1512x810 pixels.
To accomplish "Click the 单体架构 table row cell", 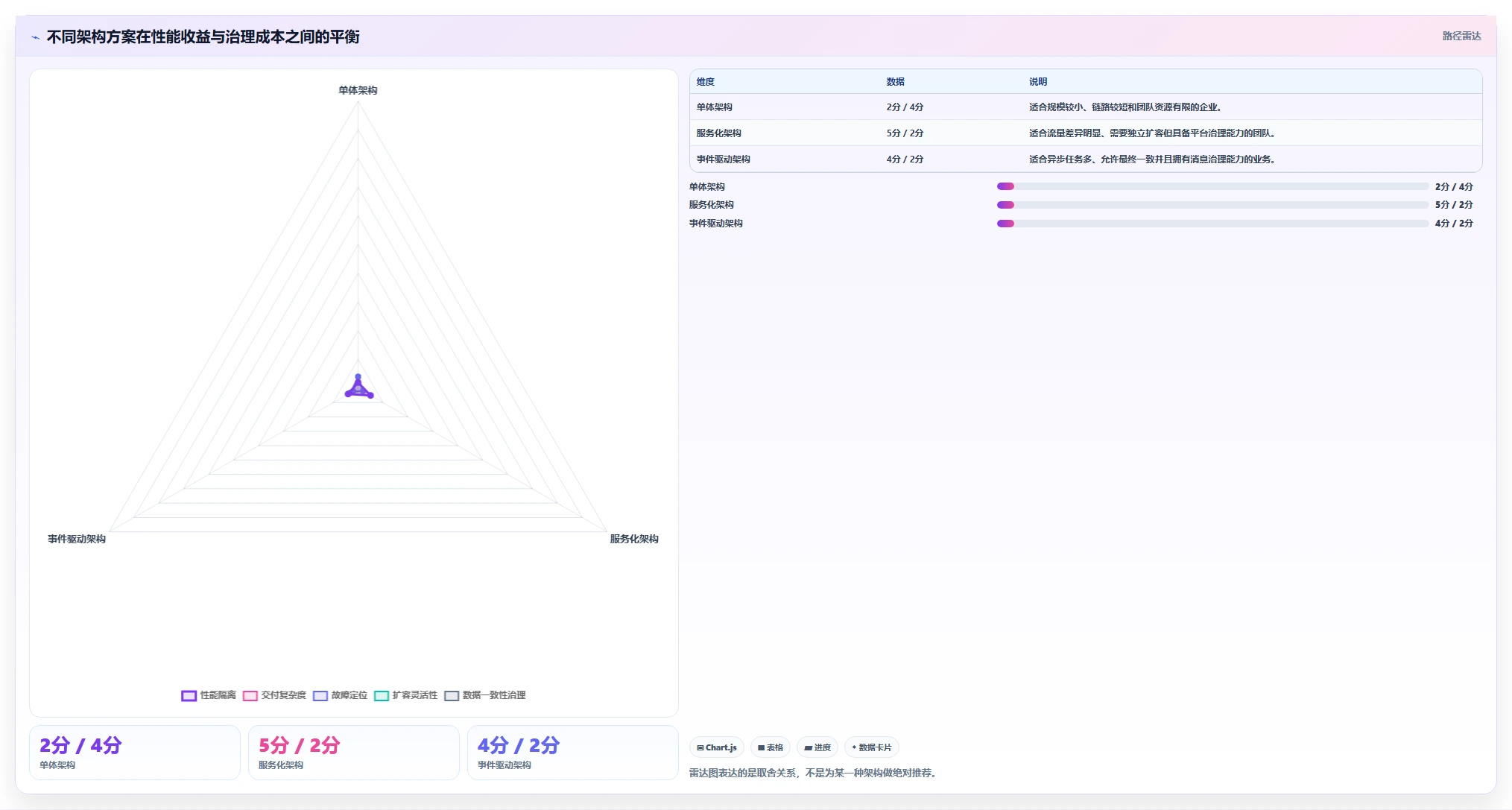I will 715,107.
